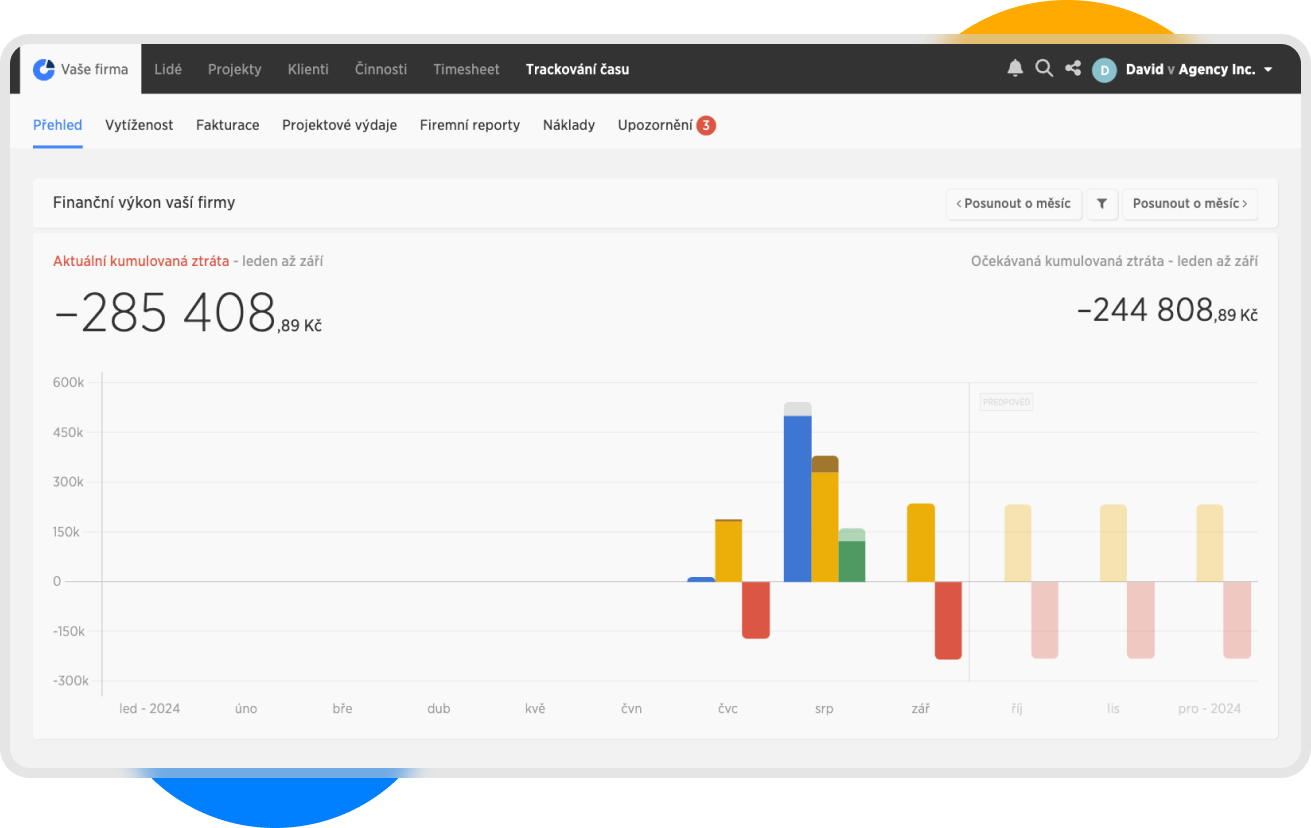Shift the chart one month forward

(1189, 204)
